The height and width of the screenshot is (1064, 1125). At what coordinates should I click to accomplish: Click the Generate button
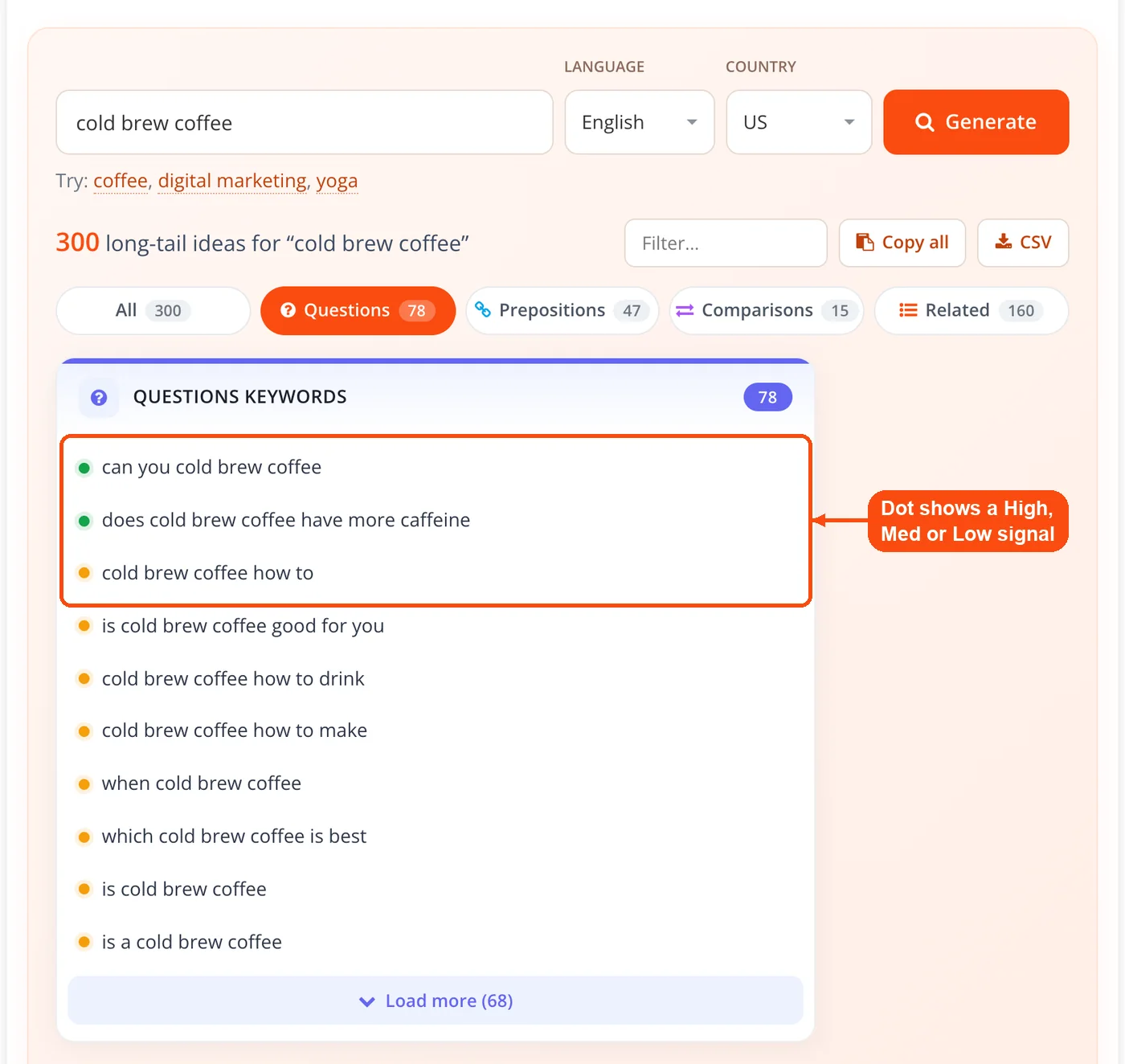click(976, 122)
